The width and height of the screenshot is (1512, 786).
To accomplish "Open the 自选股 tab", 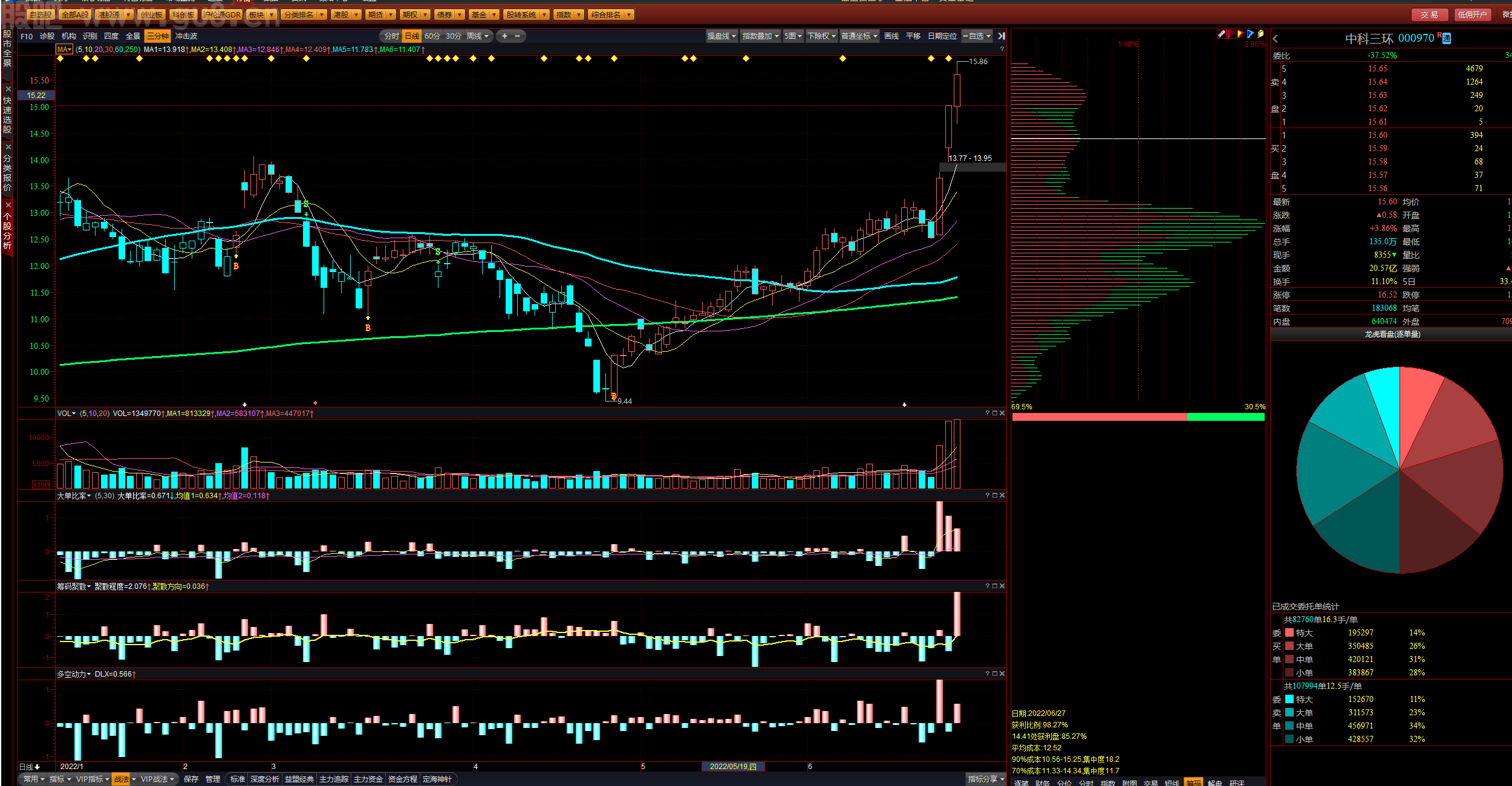I will pos(41,15).
